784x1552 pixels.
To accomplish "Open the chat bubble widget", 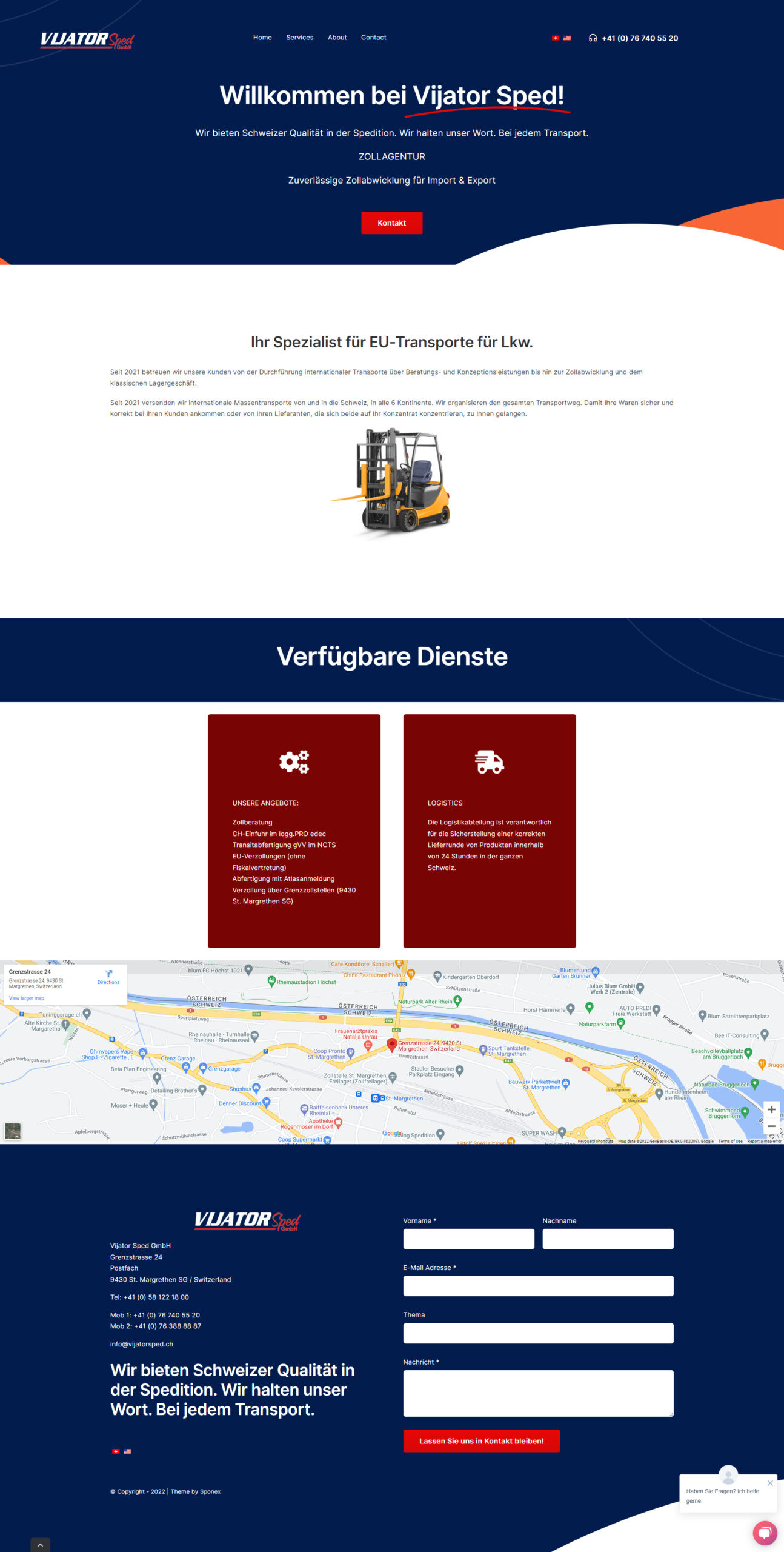I will point(765,1533).
